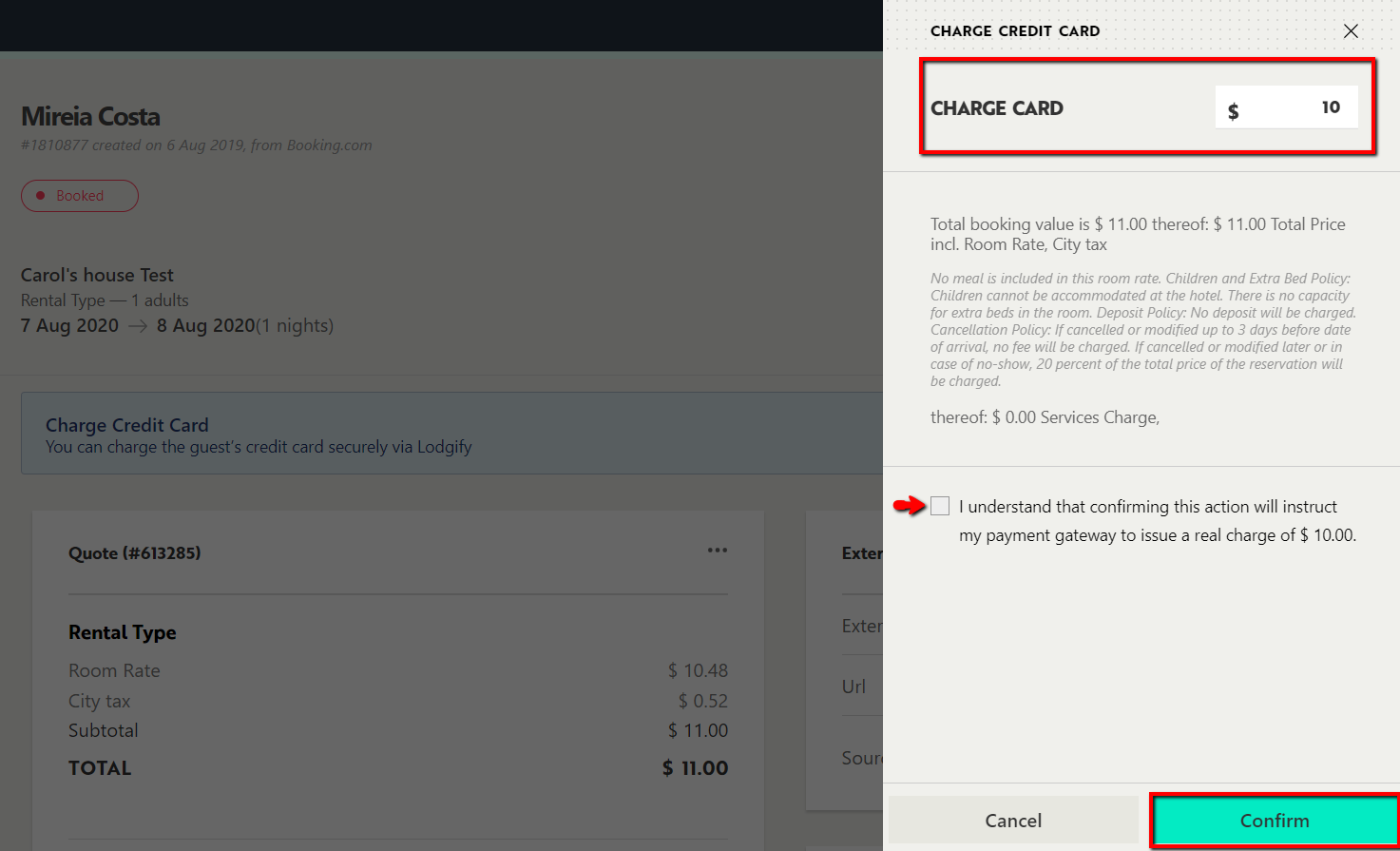
Task: Click the dollar sign currency symbol
Action: [1233, 110]
